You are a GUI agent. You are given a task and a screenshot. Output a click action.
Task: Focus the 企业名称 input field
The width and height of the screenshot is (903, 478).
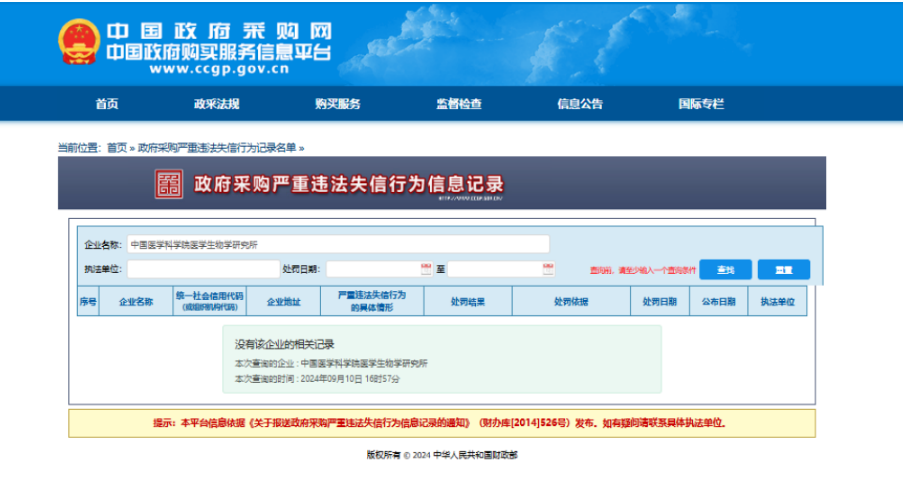[338, 244]
